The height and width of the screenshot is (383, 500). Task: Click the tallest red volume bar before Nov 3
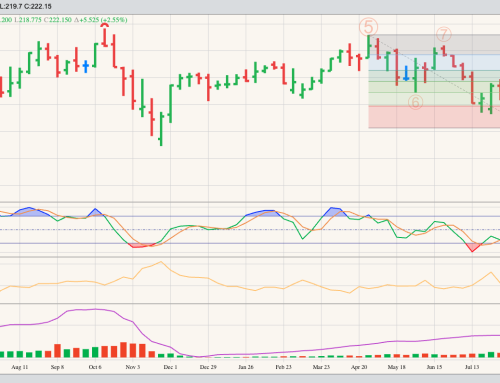pos(123,350)
